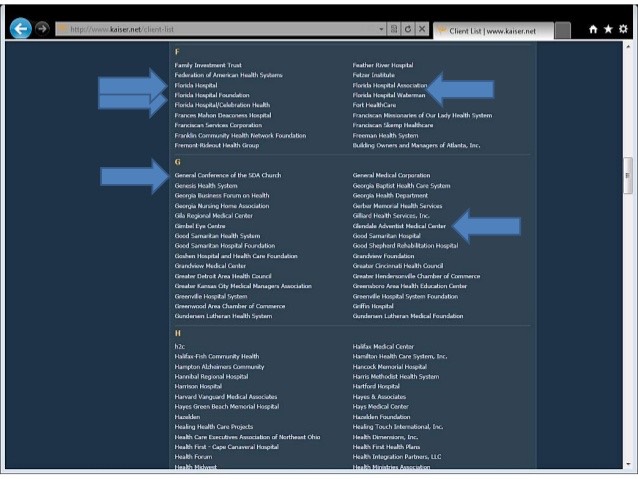Click Family Investment Trust
This screenshot has width=638, height=479.
[x=208, y=65]
